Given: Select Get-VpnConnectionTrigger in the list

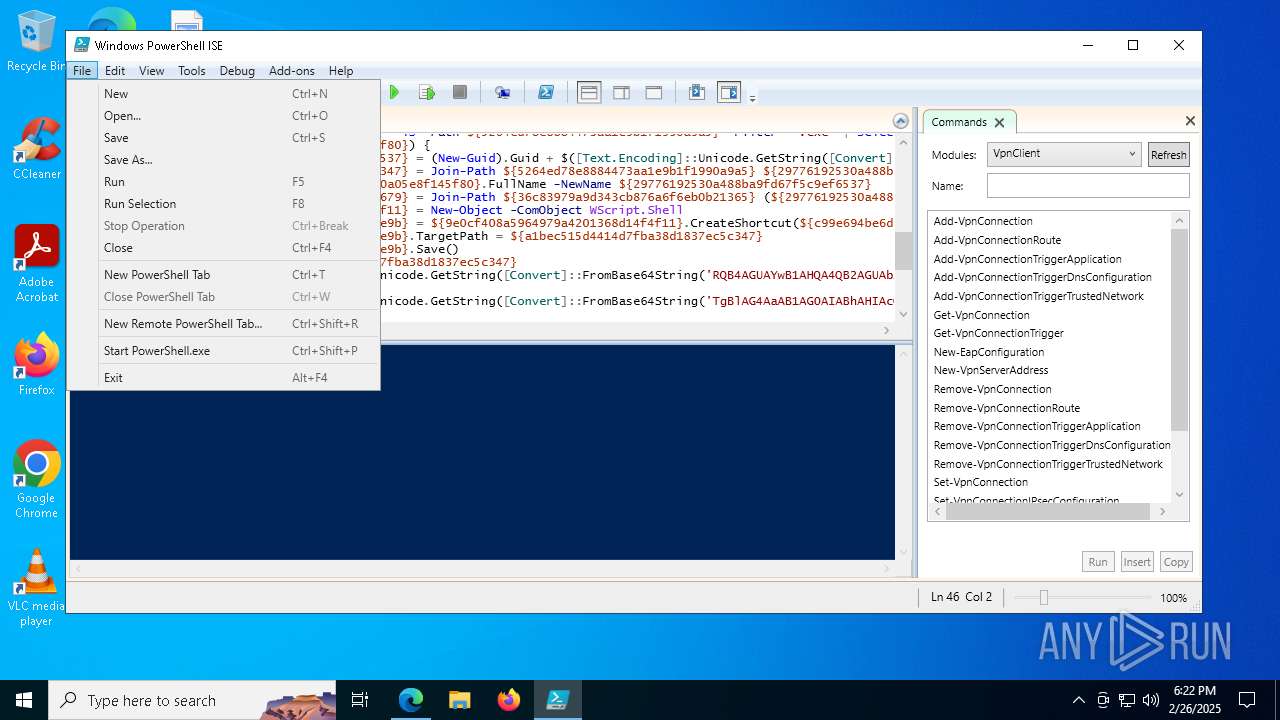Looking at the screenshot, I should (998, 333).
